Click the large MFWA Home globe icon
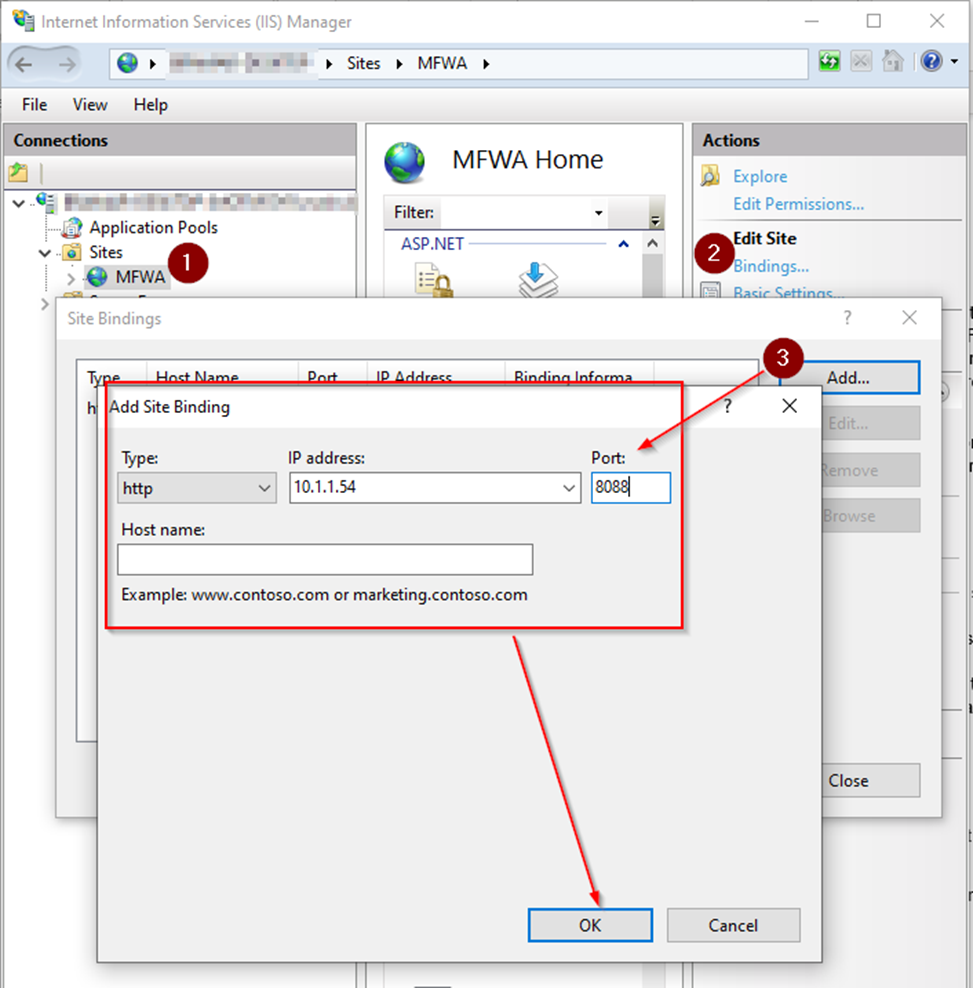The image size is (973, 988). click(405, 163)
